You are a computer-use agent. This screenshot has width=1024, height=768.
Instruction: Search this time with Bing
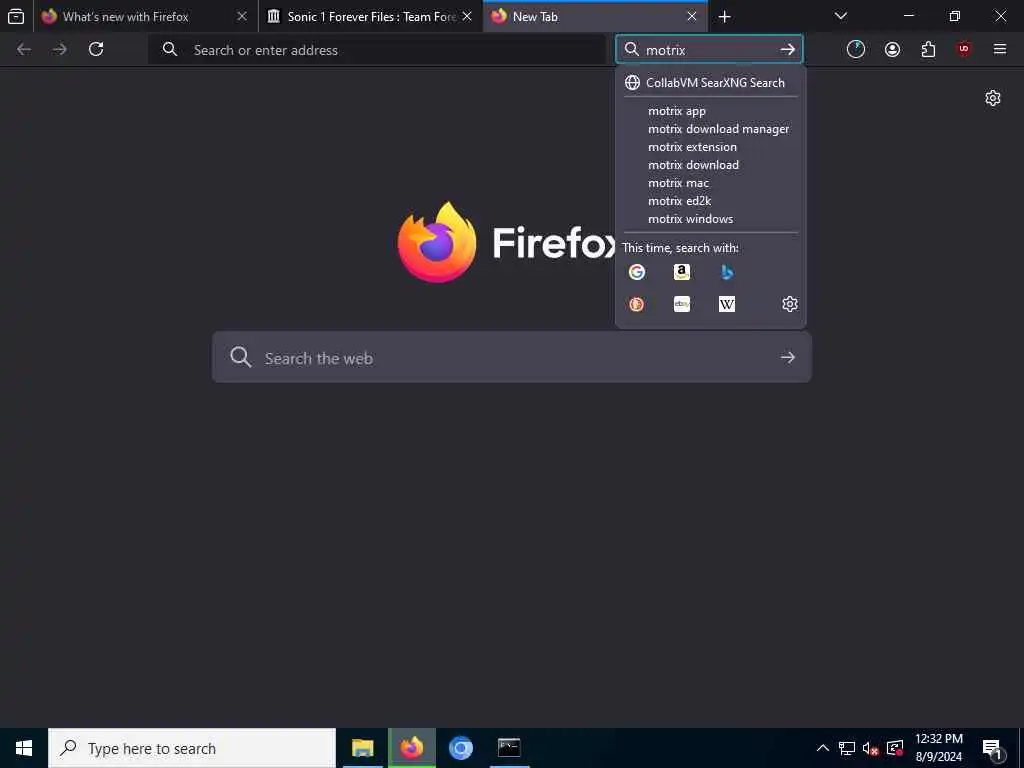tap(727, 272)
